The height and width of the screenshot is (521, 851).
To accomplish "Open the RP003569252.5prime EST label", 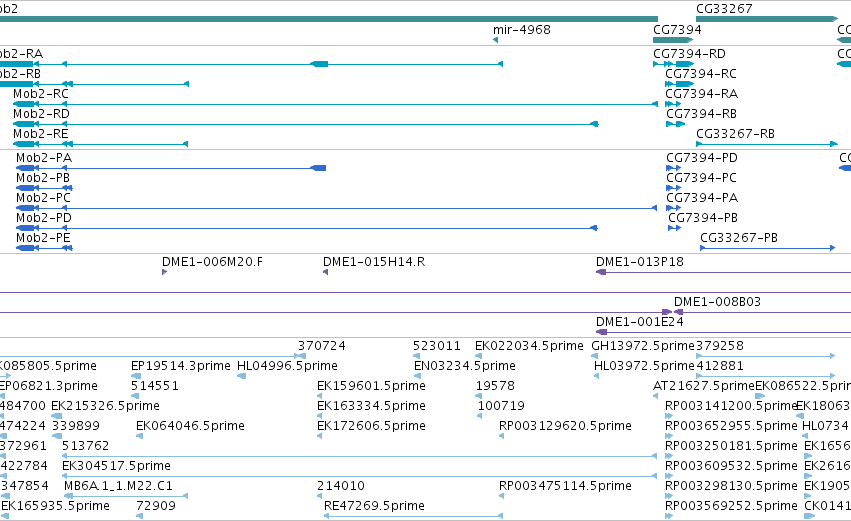I will pos(731,507).
